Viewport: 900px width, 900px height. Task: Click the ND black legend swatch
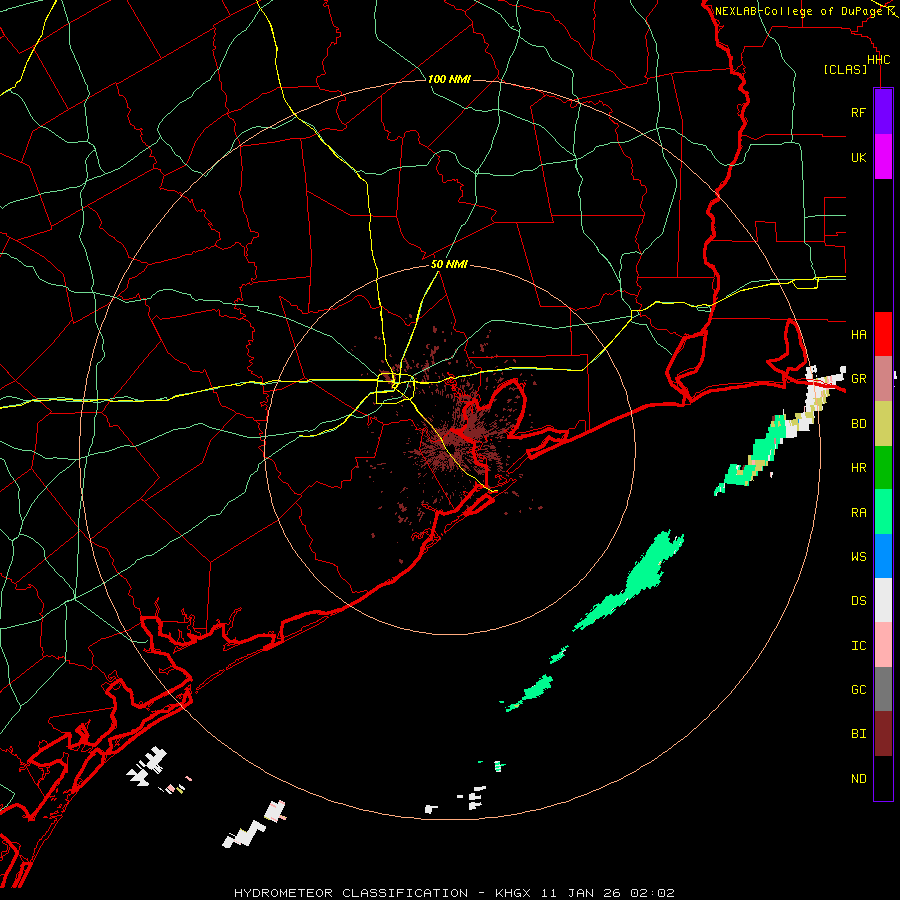tap(883, 778)
